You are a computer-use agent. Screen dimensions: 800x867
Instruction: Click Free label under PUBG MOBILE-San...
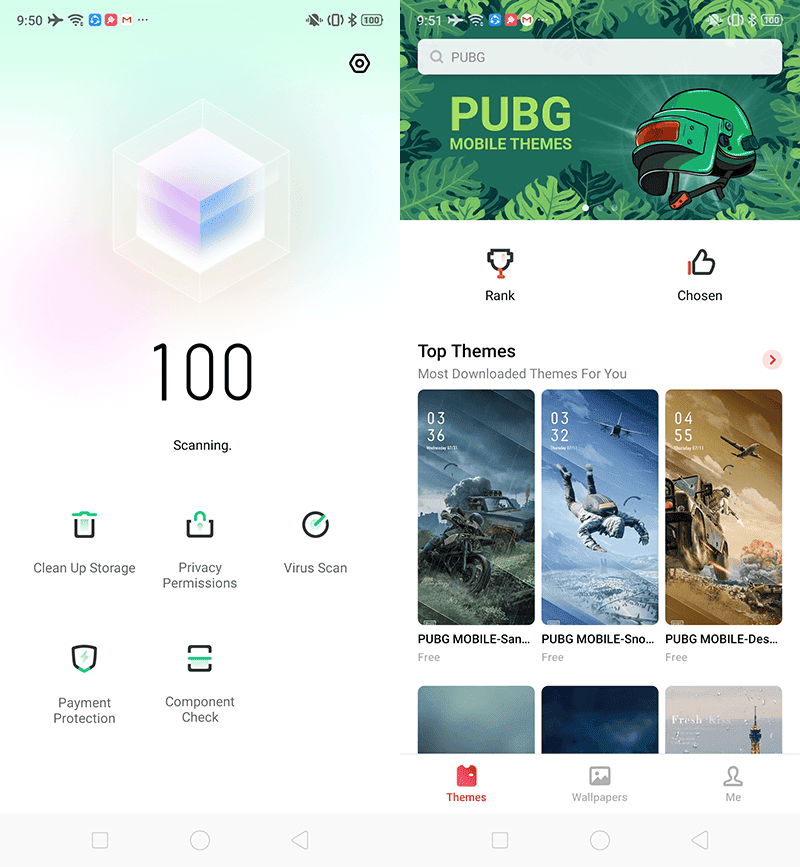pos(429,657)
